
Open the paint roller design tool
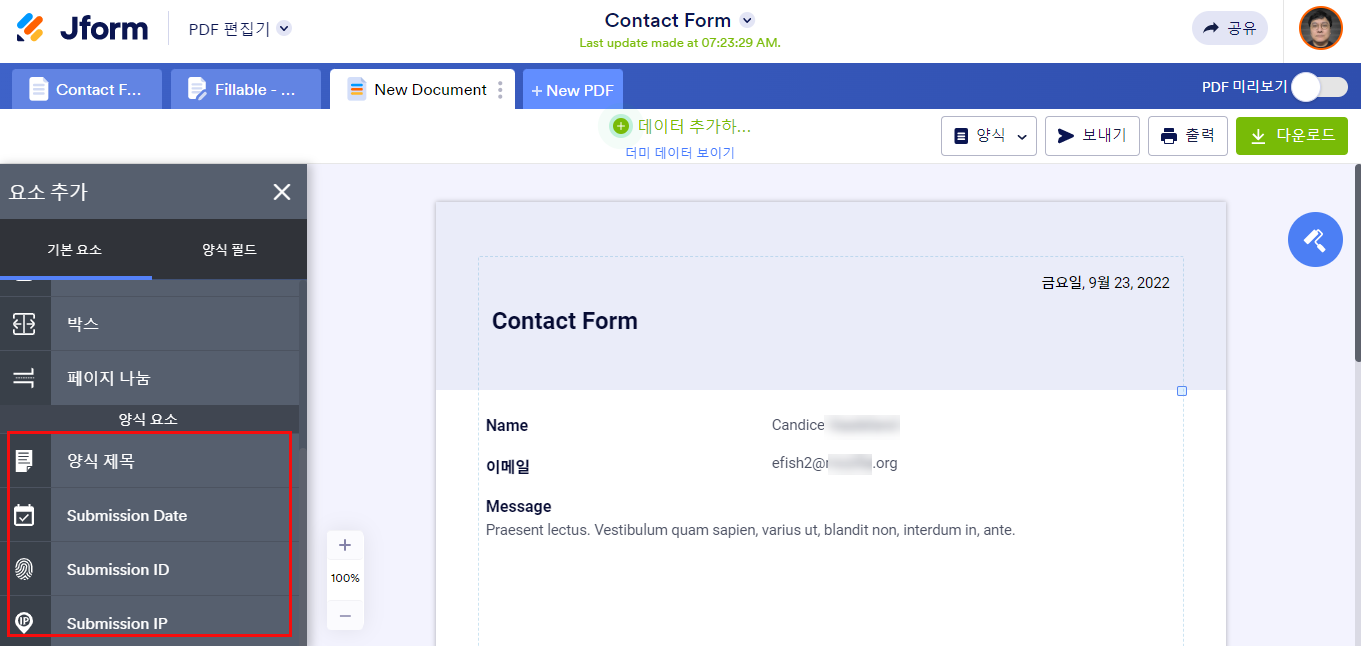click(1315, 240)
